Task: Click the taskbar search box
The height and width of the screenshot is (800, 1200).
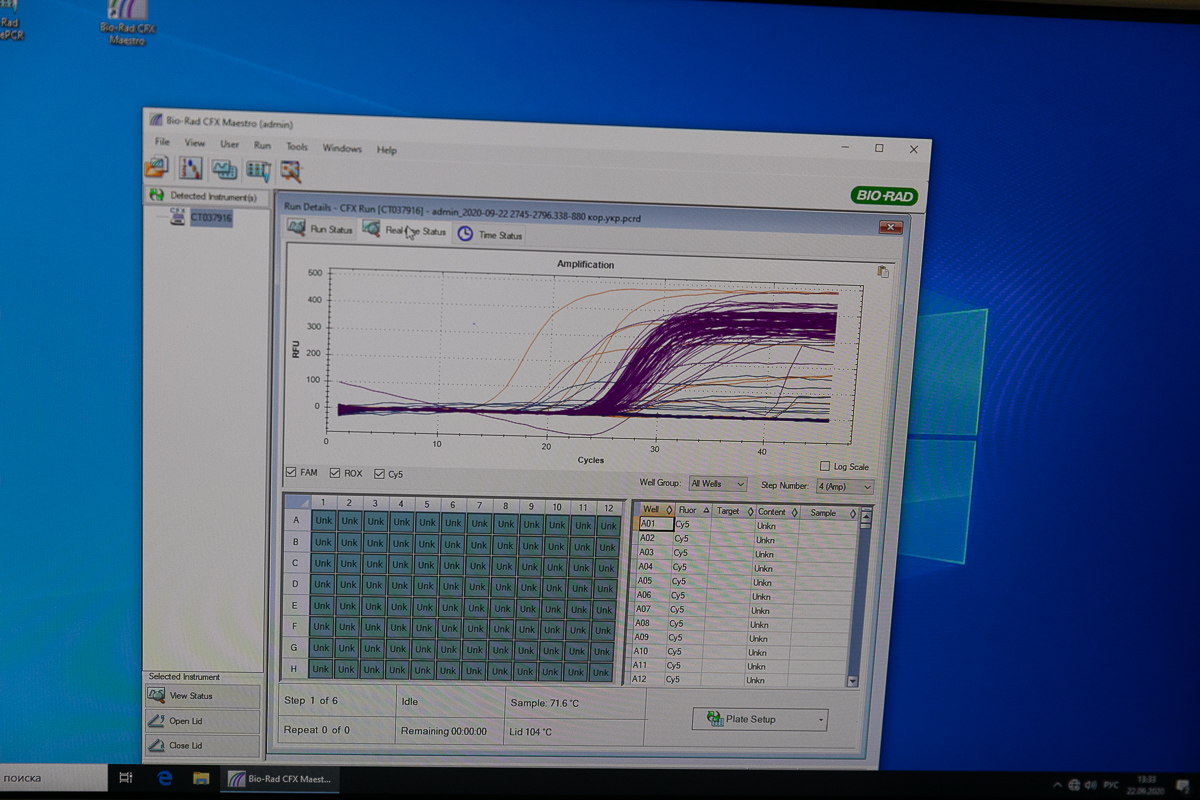Action: pyautogui.click(x=53, y=777)
